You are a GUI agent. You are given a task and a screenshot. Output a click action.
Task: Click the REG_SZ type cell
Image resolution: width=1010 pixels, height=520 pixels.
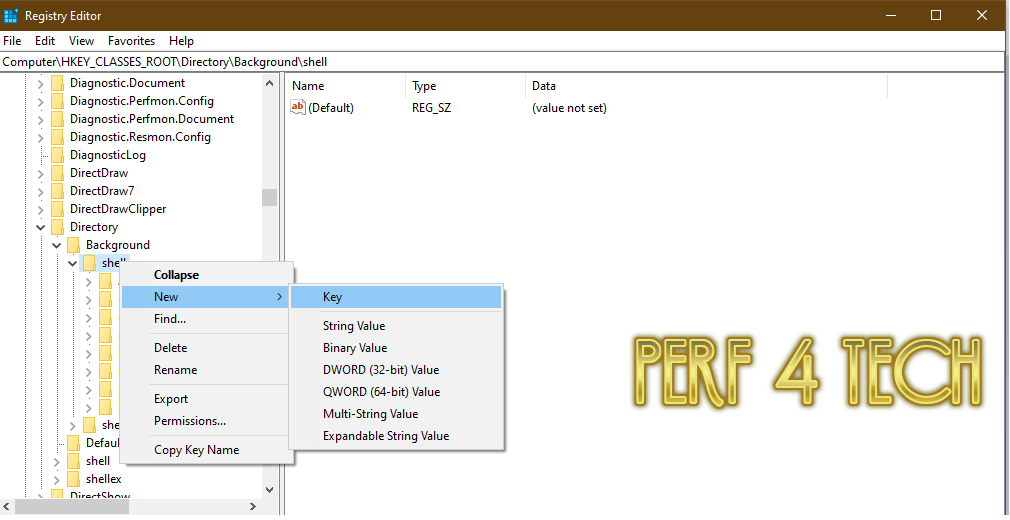(432, 108)
